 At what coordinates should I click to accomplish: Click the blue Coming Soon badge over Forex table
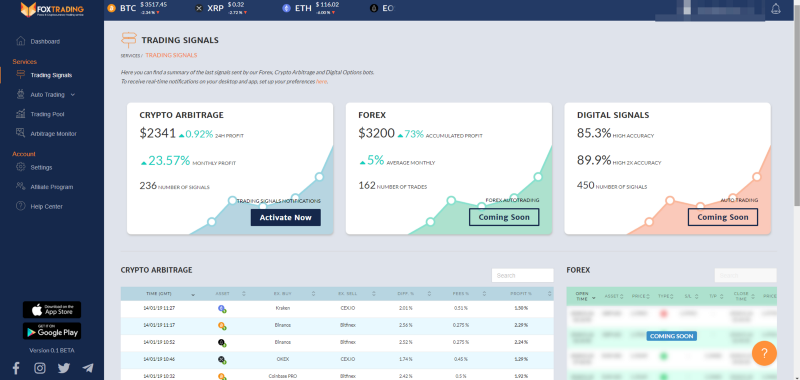(671, 336)
